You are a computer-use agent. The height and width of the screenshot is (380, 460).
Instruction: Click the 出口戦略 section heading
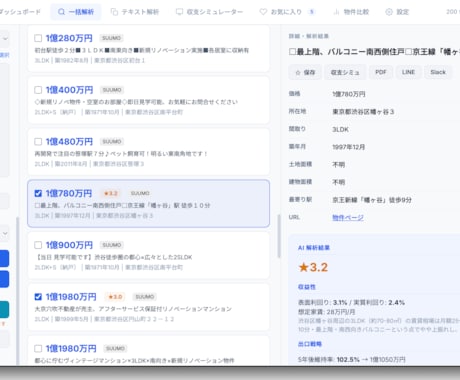click(x=310, y=344)
